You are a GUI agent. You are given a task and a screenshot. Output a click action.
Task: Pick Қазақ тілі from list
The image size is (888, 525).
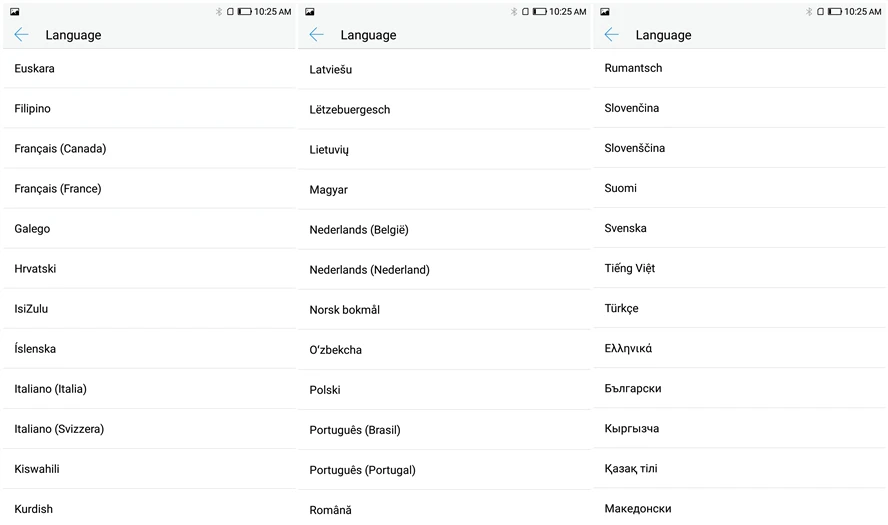[x=740, y=468]
